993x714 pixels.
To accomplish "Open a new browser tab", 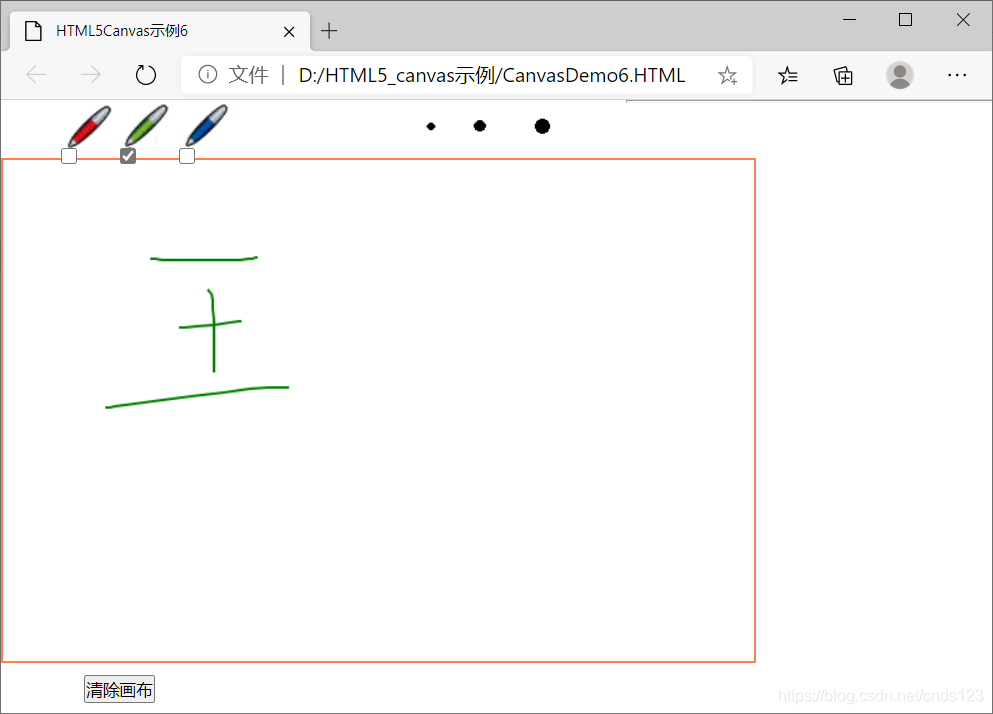I will 329,31.
